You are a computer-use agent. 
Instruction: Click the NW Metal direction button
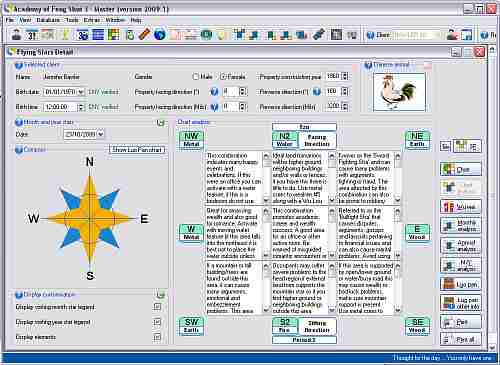point(191,140)
